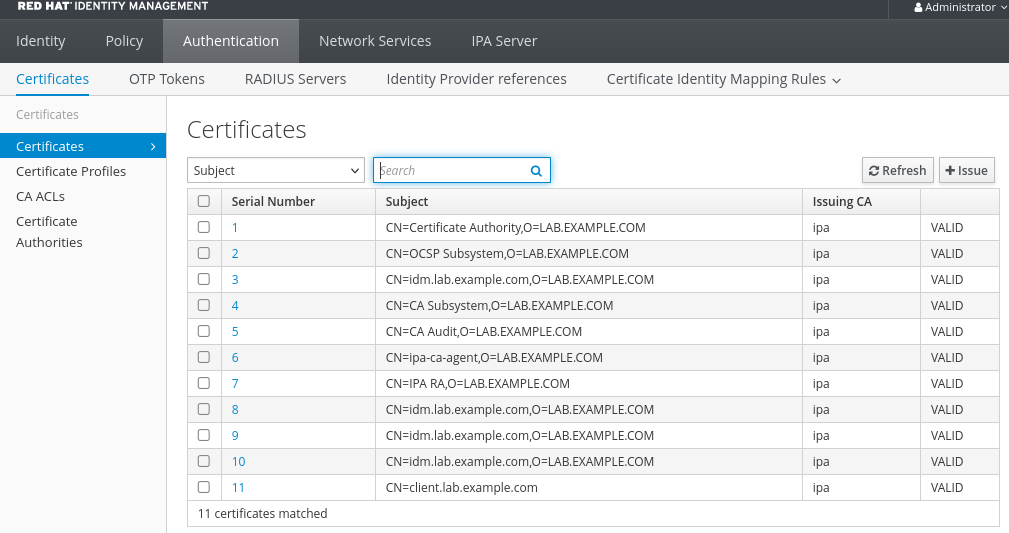Viewport: 1009px width, 533px height.
Task: Select checkbox for IPA RA certificate
Action: point(204,383)
